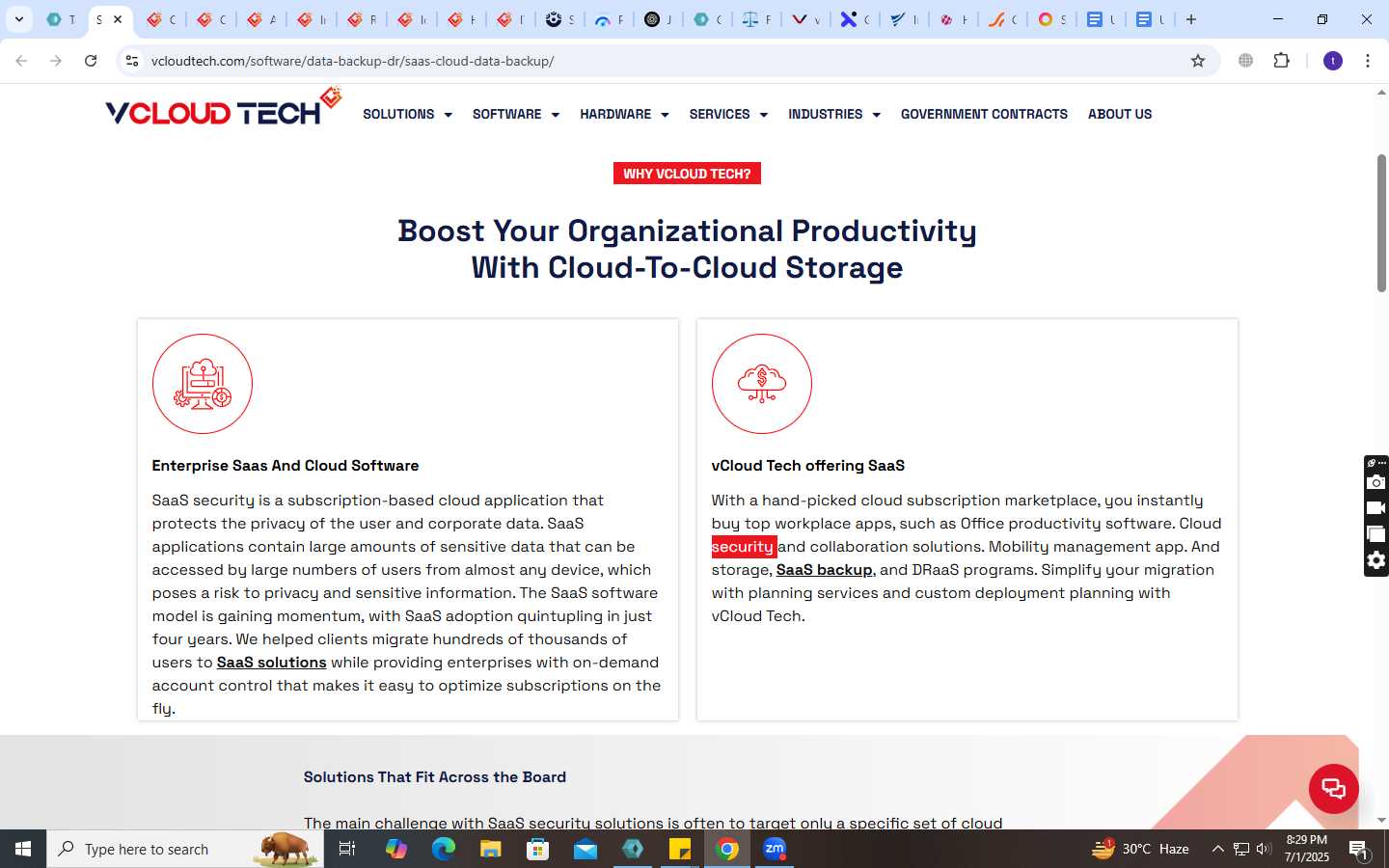The width and height of the screenshot is (1389, 868).
Task: Open the Chrome extensions puzzle icon
Action: [x=1281, y=61]
